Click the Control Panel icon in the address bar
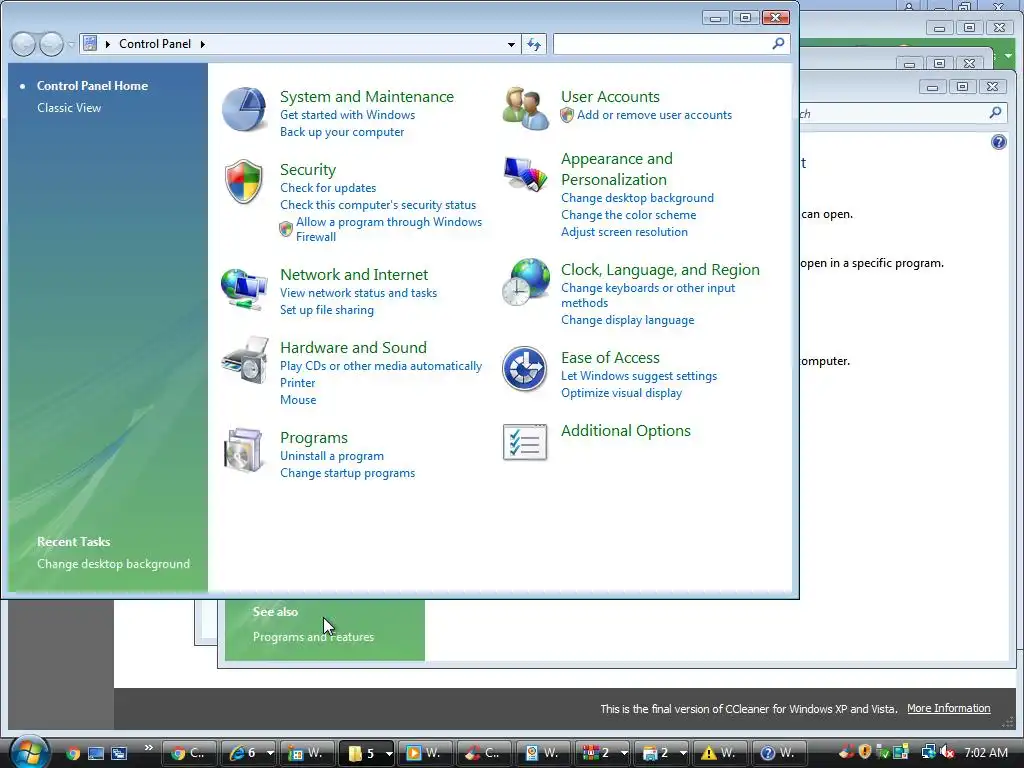The height and width of the screenshot is (768, 1024). pos(90,44)
